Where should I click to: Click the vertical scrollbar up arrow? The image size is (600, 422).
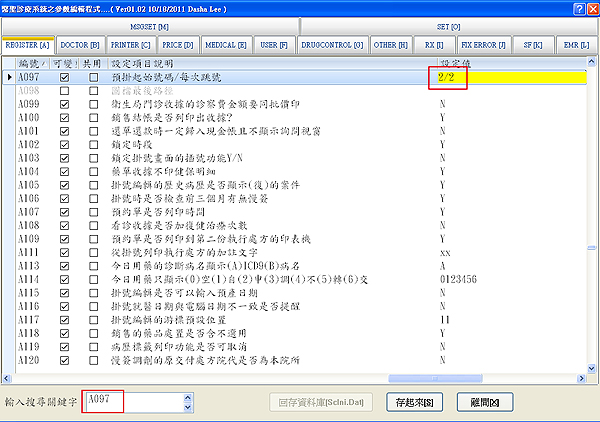point(591,62)
